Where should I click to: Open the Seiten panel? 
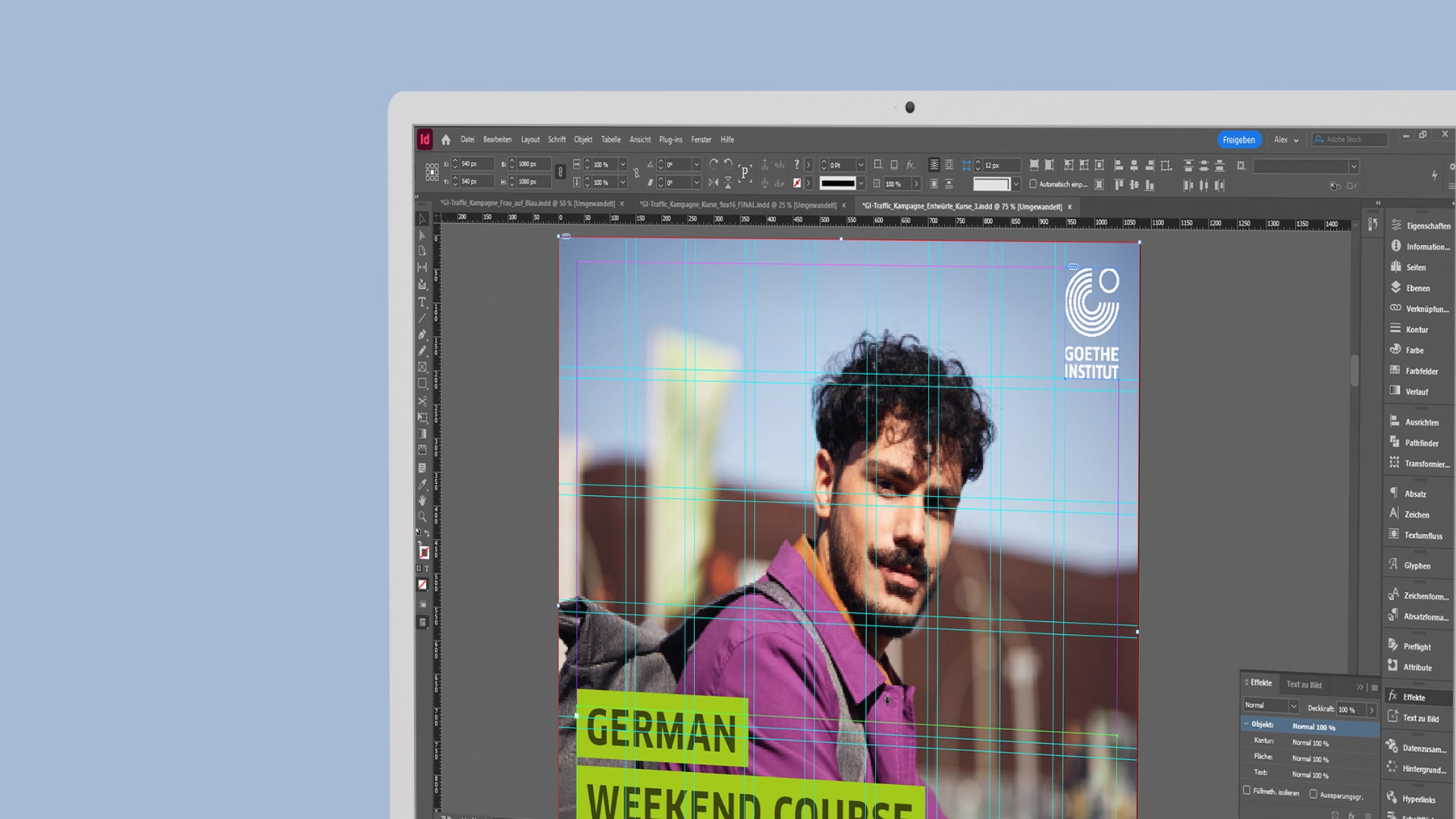click(1408, 267)
